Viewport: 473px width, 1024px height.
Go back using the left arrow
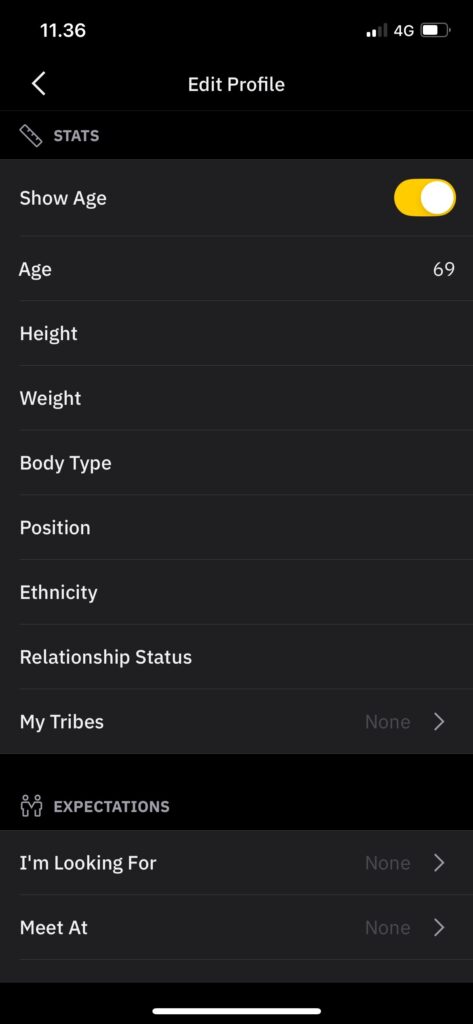(39, 84)
